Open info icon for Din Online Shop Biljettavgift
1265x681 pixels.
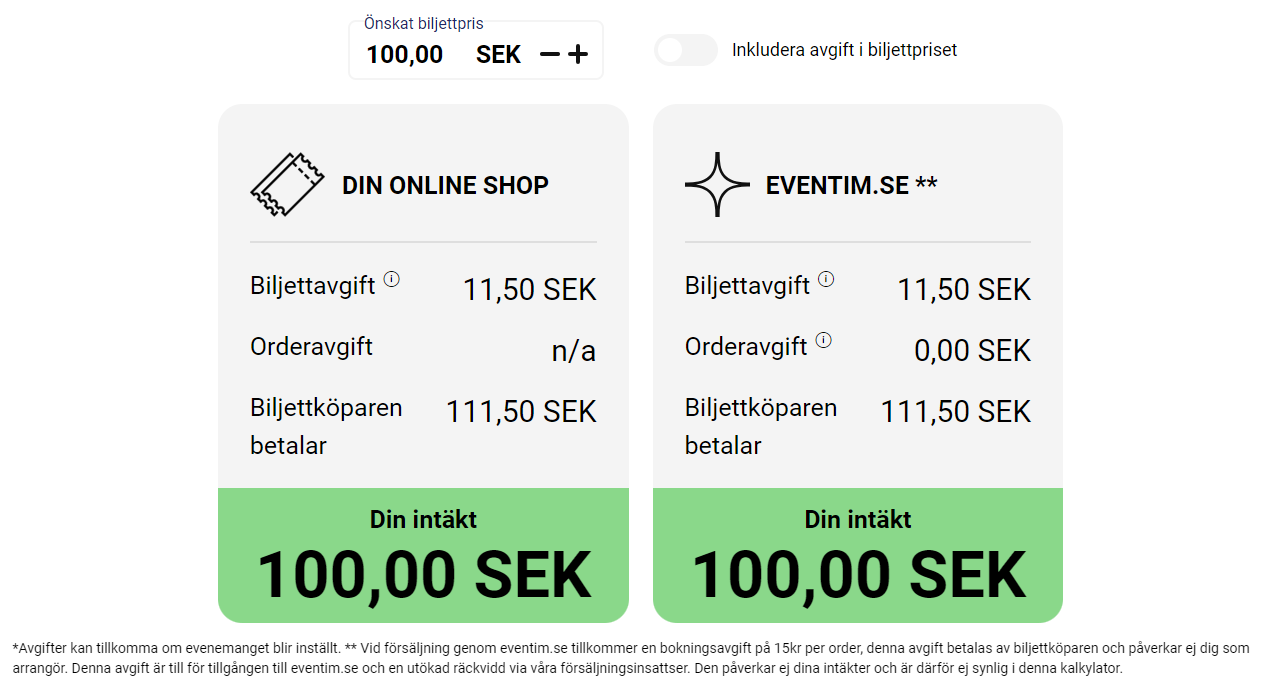point(392,280)
